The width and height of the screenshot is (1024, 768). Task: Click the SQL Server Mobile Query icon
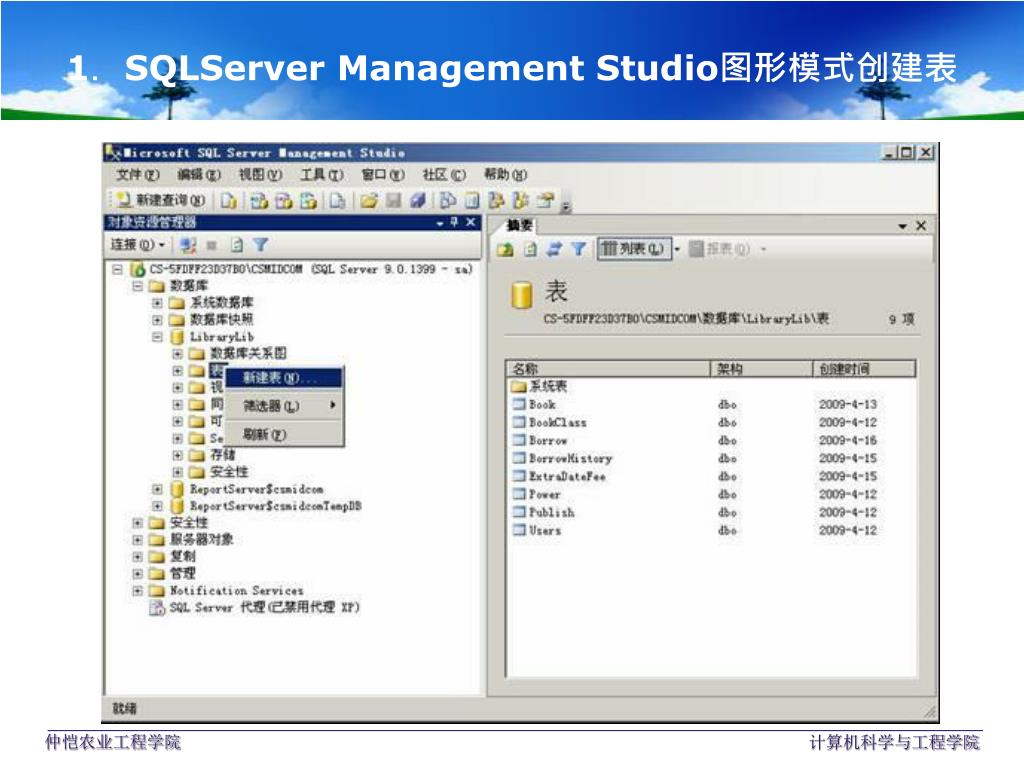(x=337, y=200)
